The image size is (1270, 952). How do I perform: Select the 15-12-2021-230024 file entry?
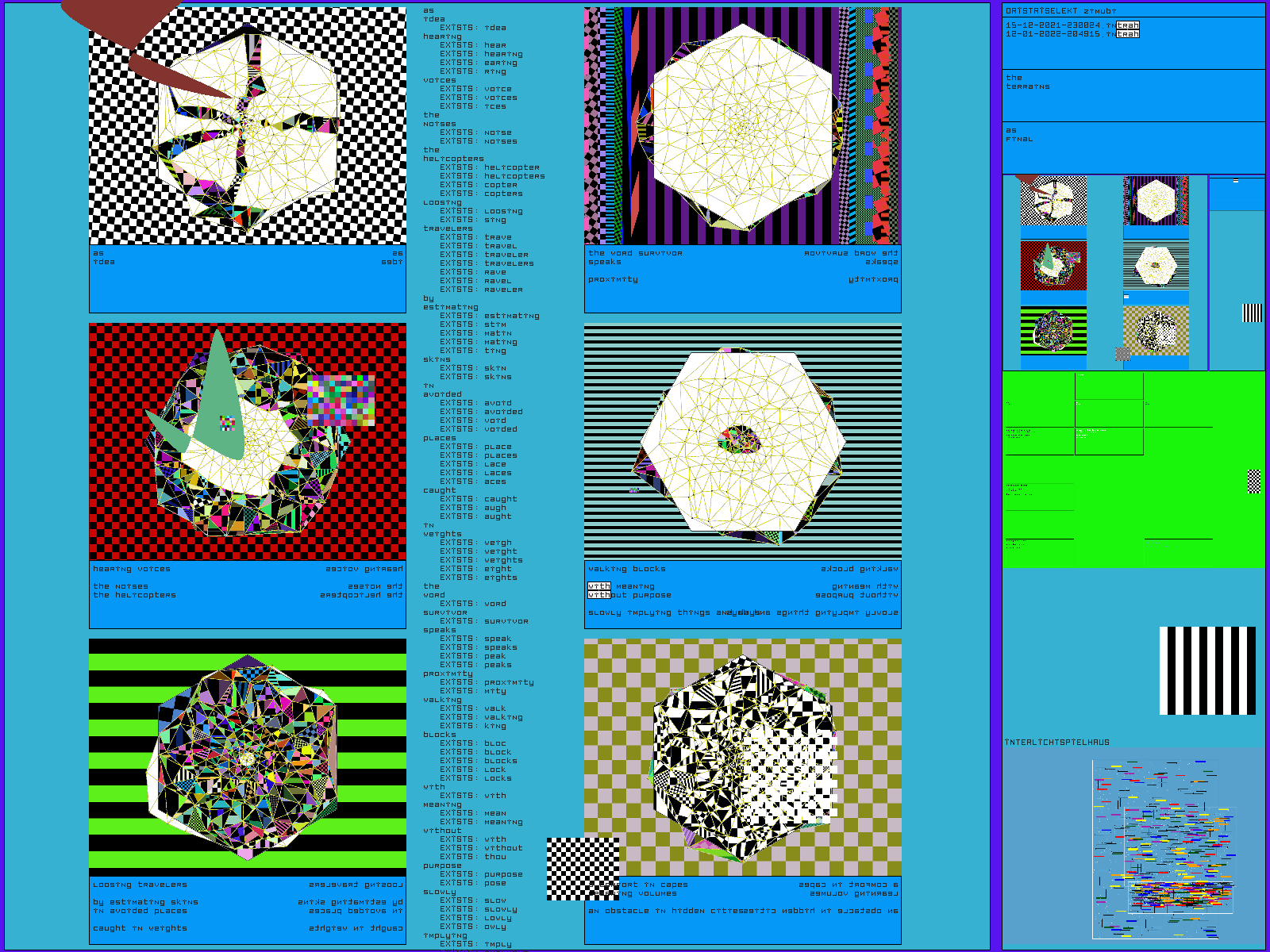[x=1072, y=25]
